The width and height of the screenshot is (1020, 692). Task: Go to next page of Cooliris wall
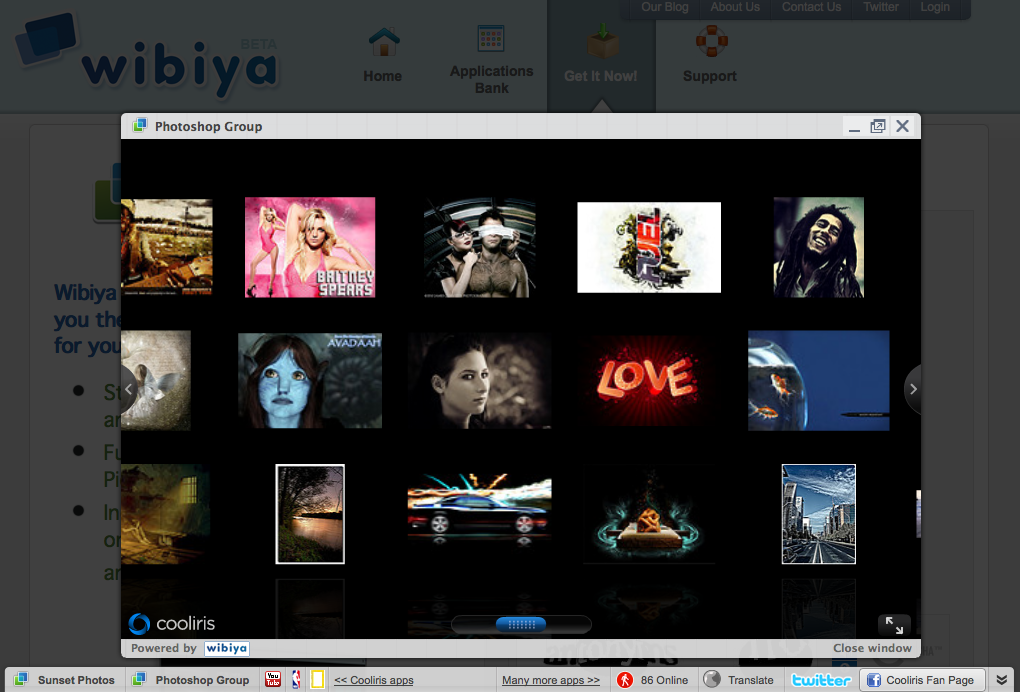(x=913, y=389)
